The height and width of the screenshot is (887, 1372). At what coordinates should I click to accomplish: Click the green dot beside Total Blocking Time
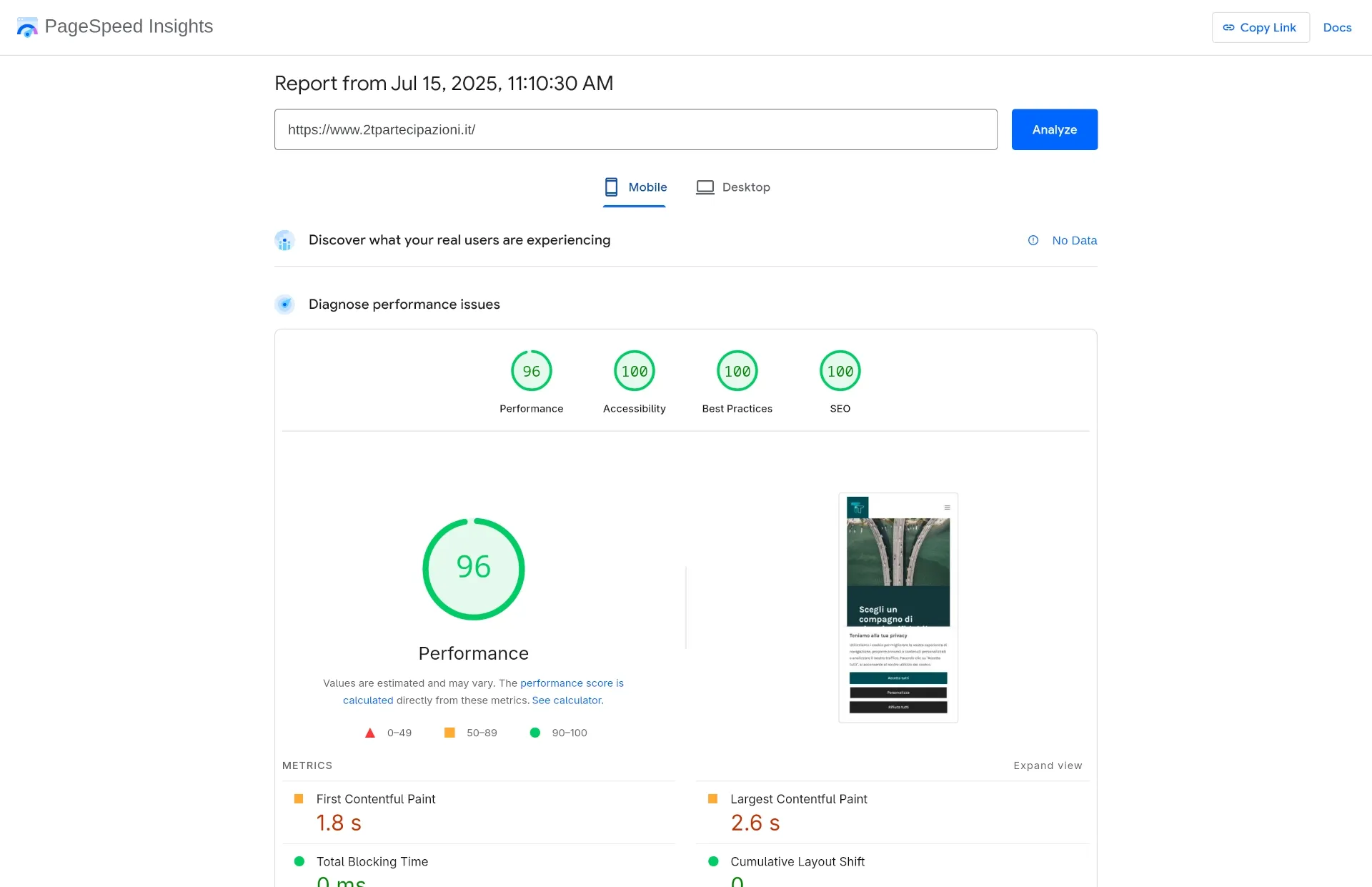tap(299, 861)
